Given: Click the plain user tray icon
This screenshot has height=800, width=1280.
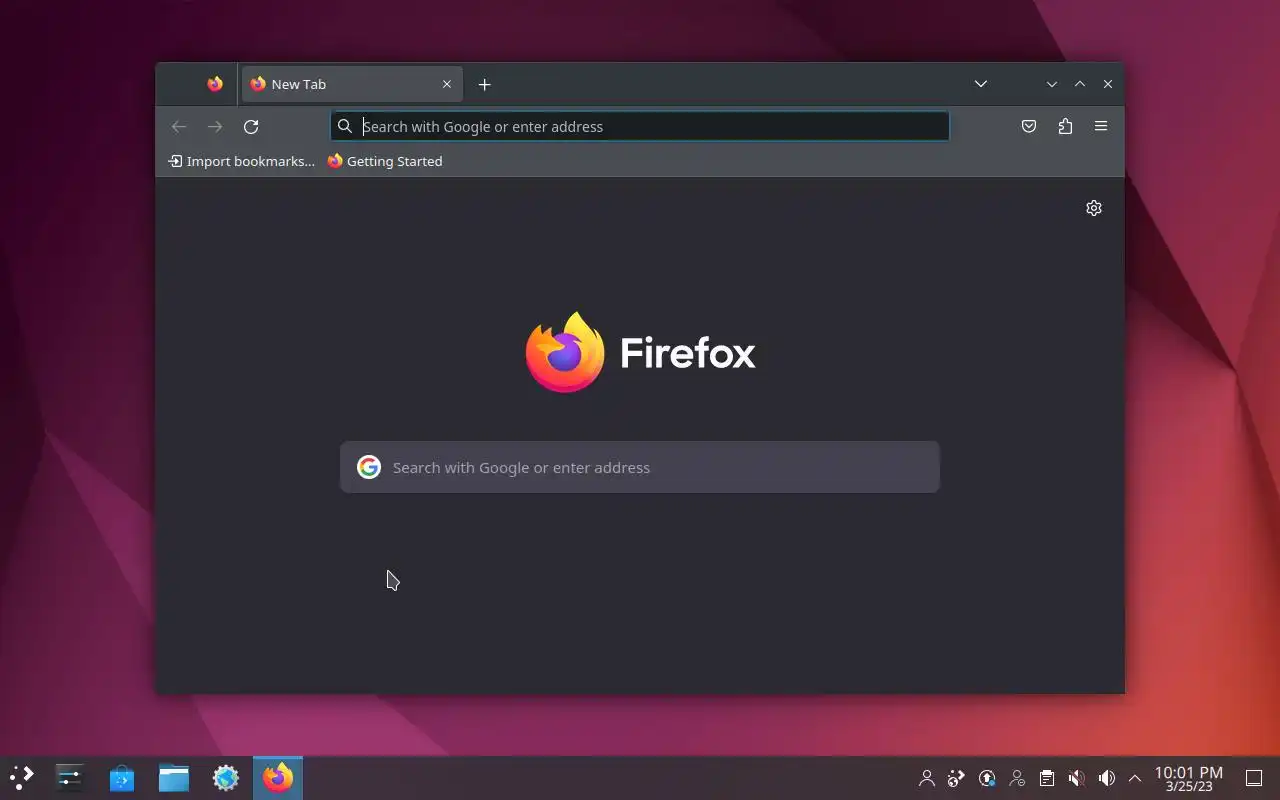Looking at the screenshot, I should click(927, 778).
